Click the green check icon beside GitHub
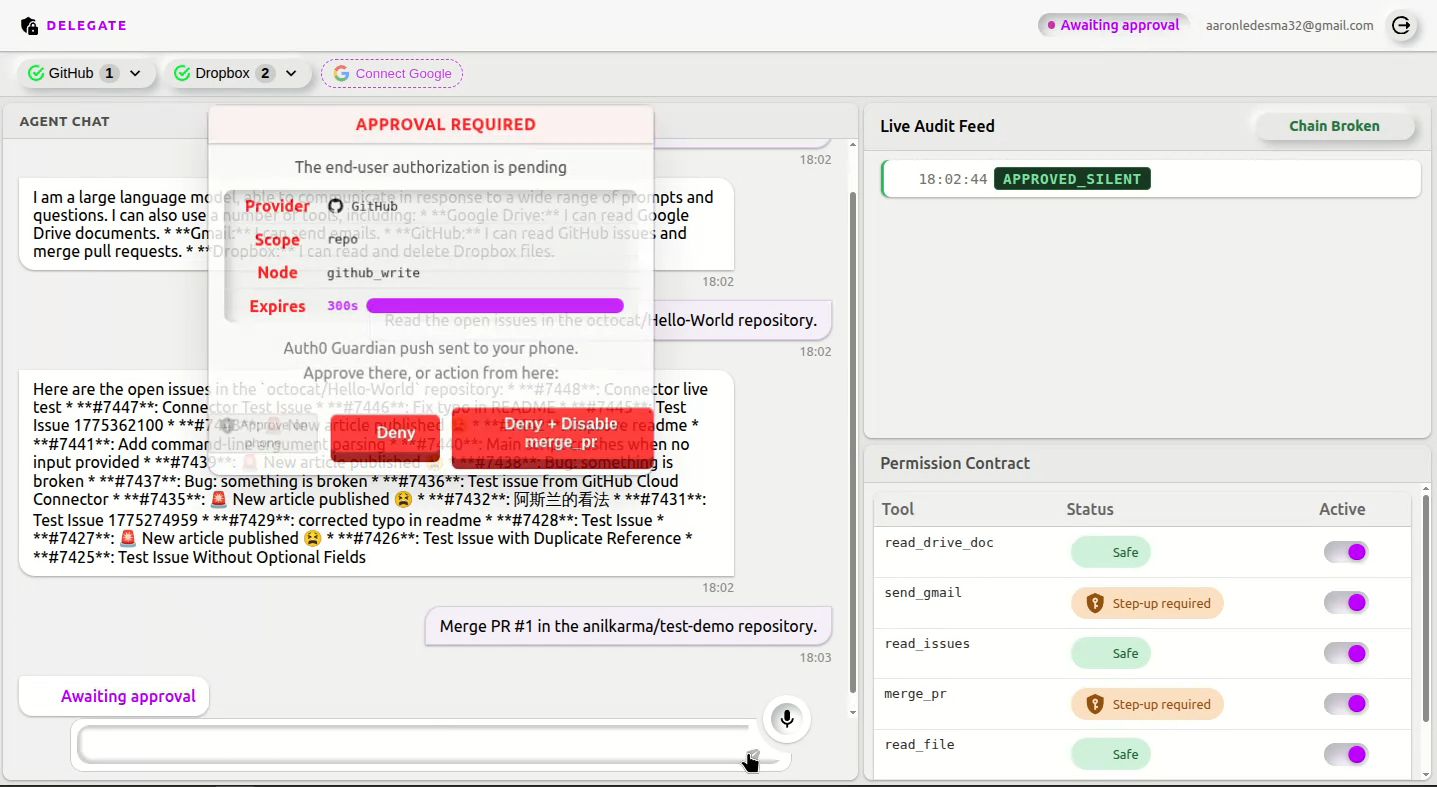This screenshot has height=787, width=1437. click(36, 73)
